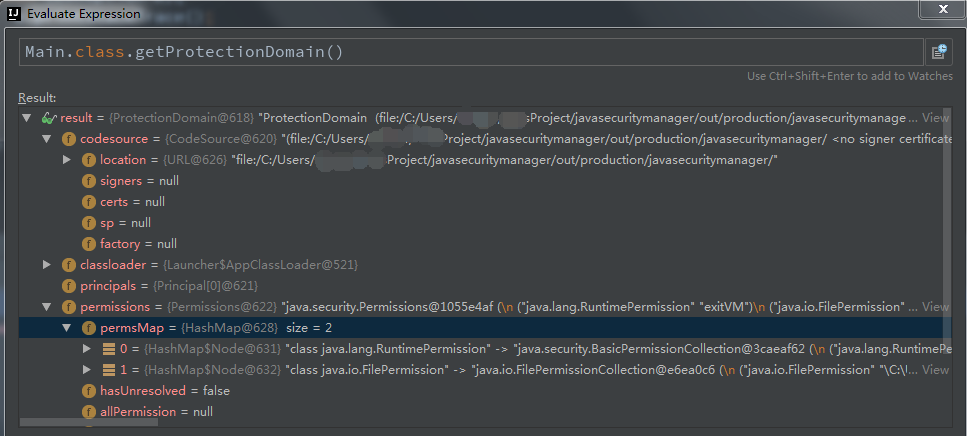
Task: Click the IntelliJ IJ logo in title bar
Action: [14, 13]
